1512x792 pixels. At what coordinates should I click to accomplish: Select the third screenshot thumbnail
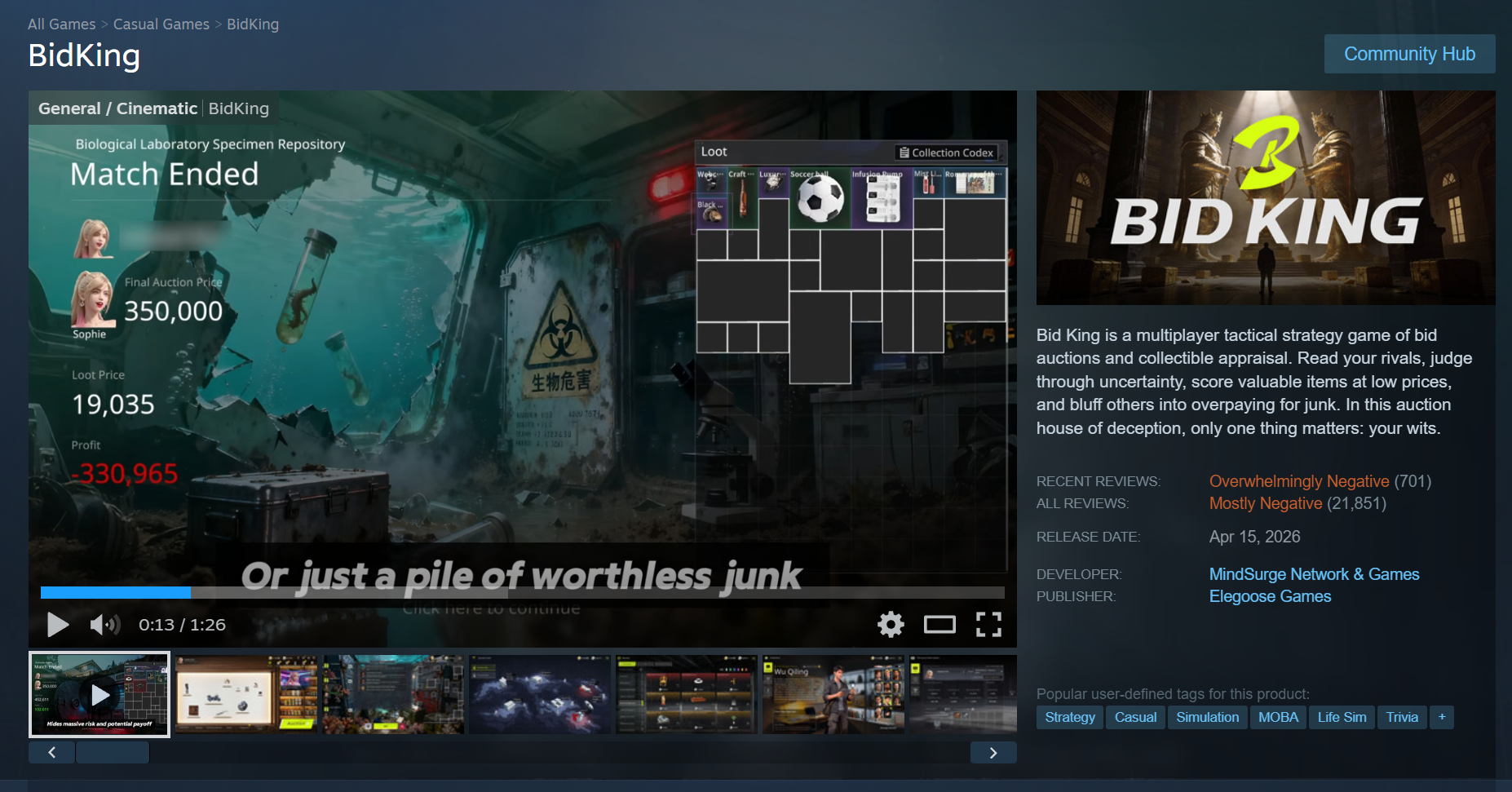click(x=393, y=694)
